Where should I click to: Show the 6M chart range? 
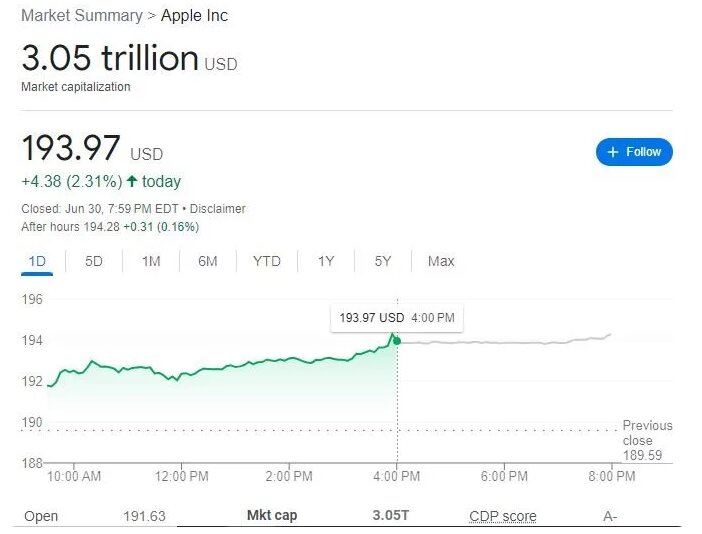[208, 262]
